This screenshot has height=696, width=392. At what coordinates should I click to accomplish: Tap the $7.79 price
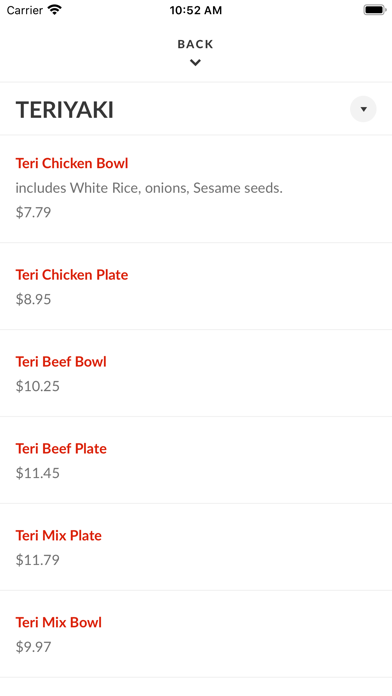(33, 212)
